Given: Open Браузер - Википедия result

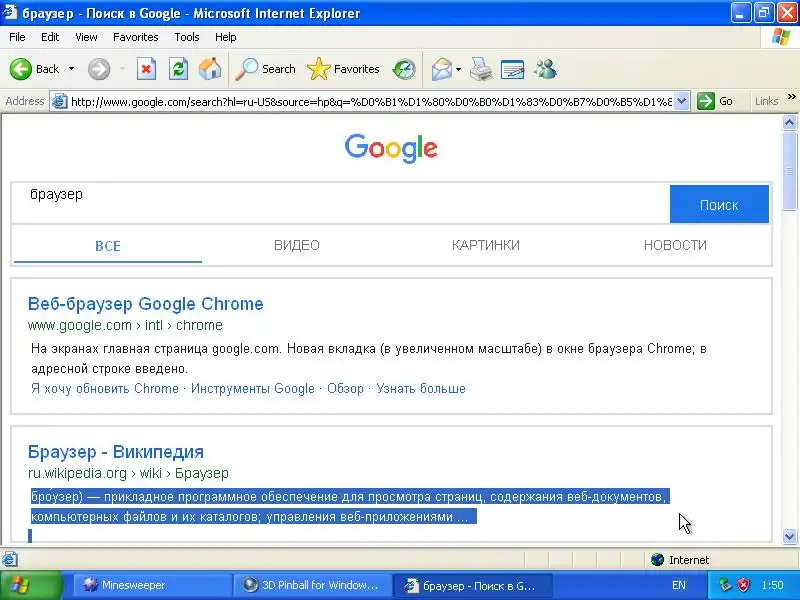Looking at the screenshot, I should [x=116, y=452].
